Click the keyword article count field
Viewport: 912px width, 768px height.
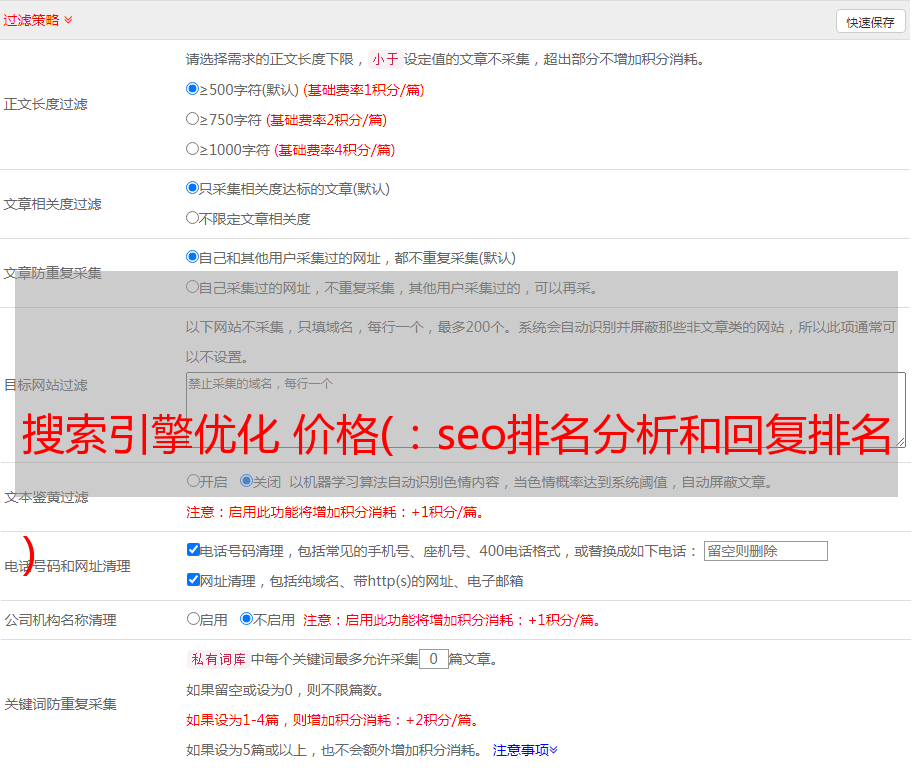click(433, 659)
